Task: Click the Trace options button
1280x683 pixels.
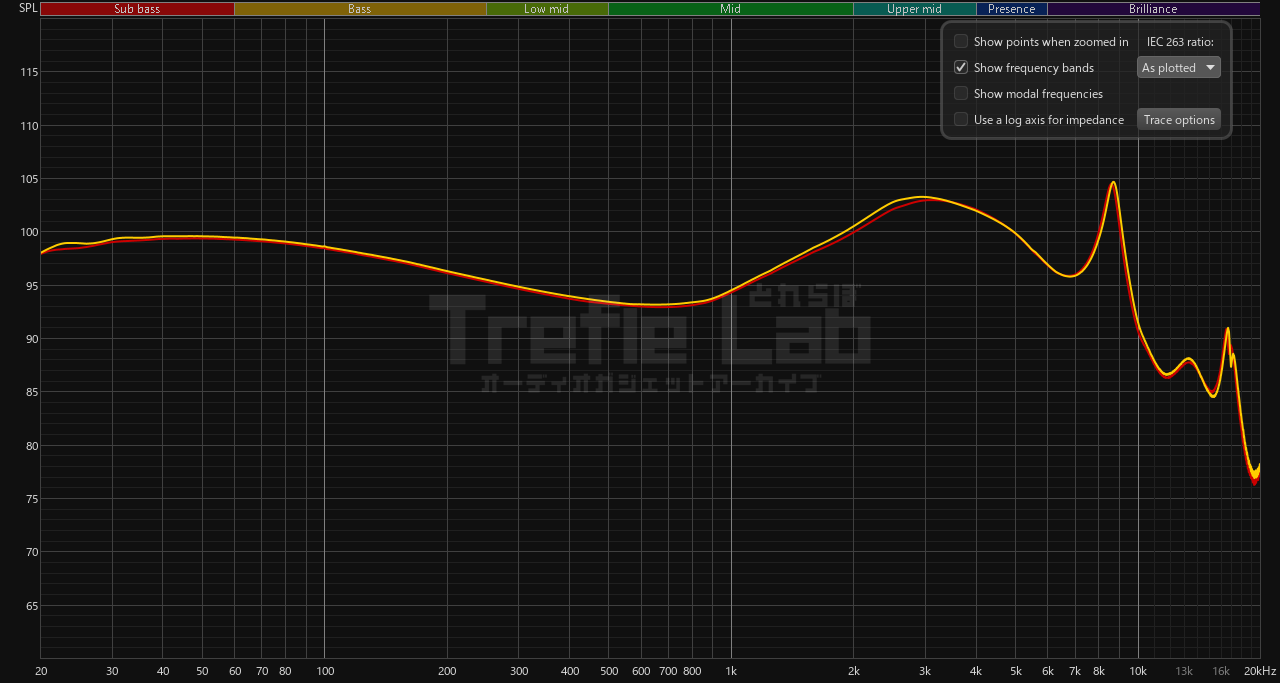Action: pyautogui.click(x=1179, y=120)
